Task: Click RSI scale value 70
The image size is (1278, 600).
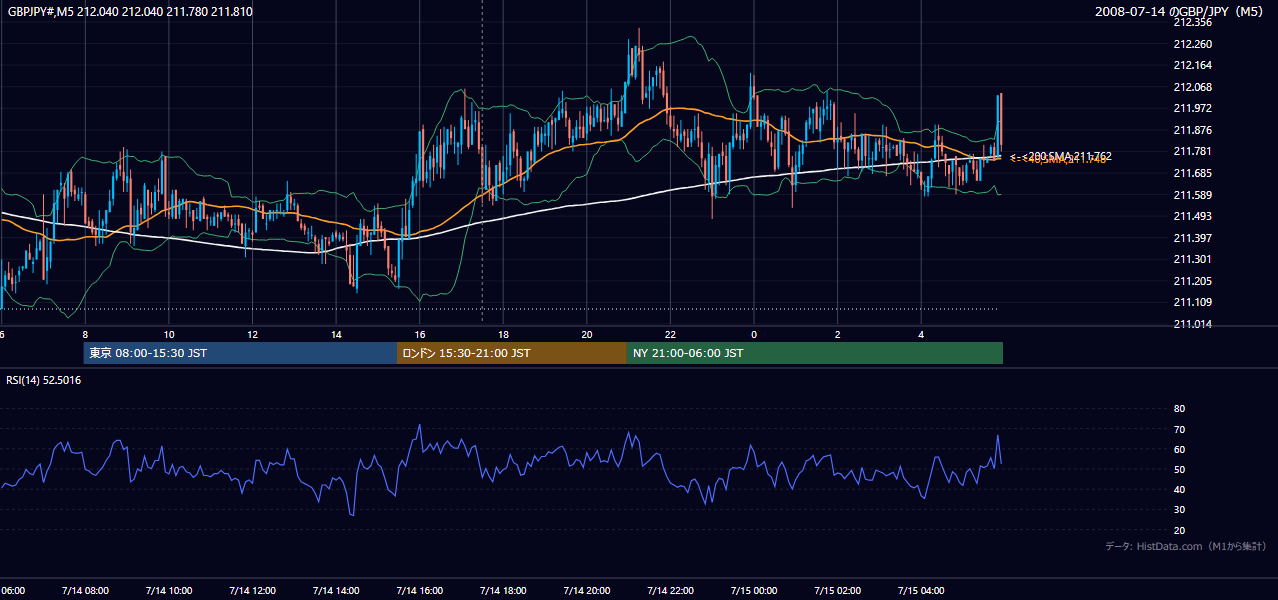Action: 1179,429
